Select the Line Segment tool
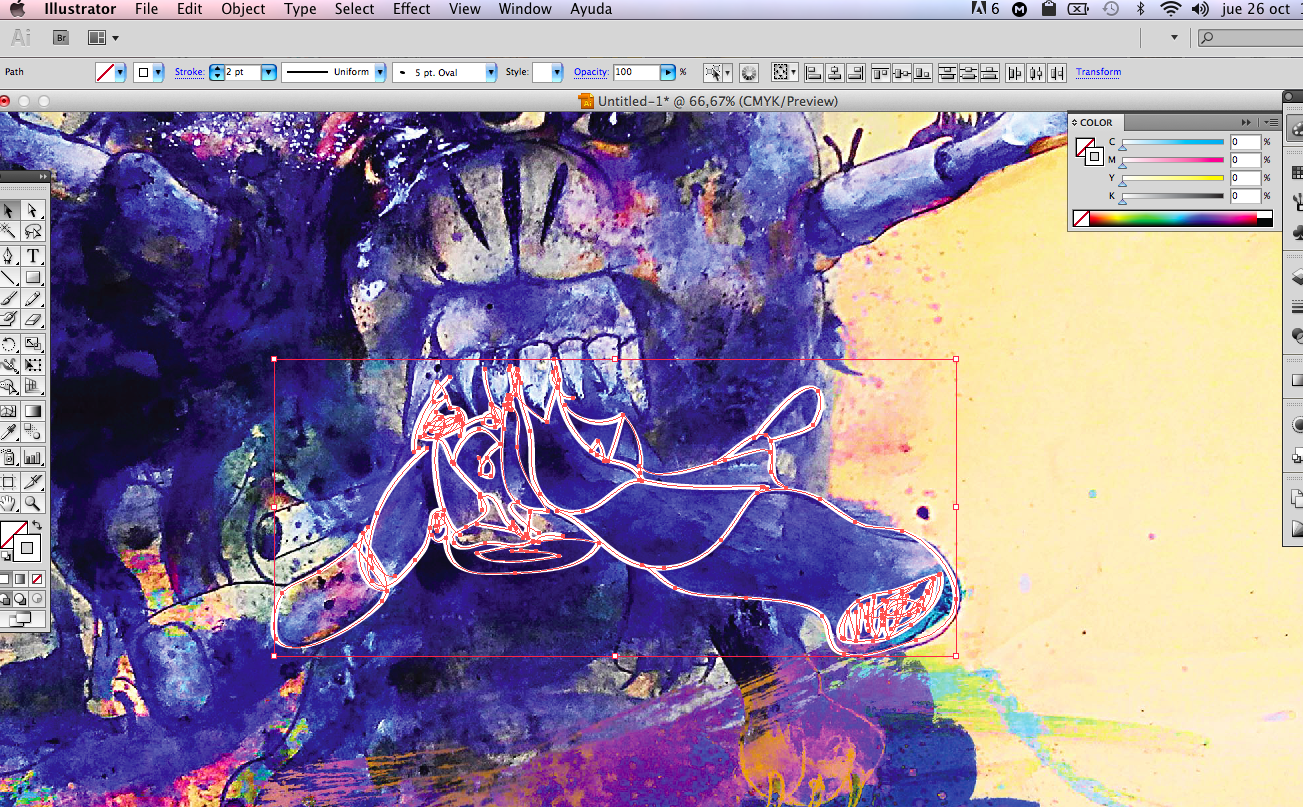The image size is (1303, 807). coord(9,277)
